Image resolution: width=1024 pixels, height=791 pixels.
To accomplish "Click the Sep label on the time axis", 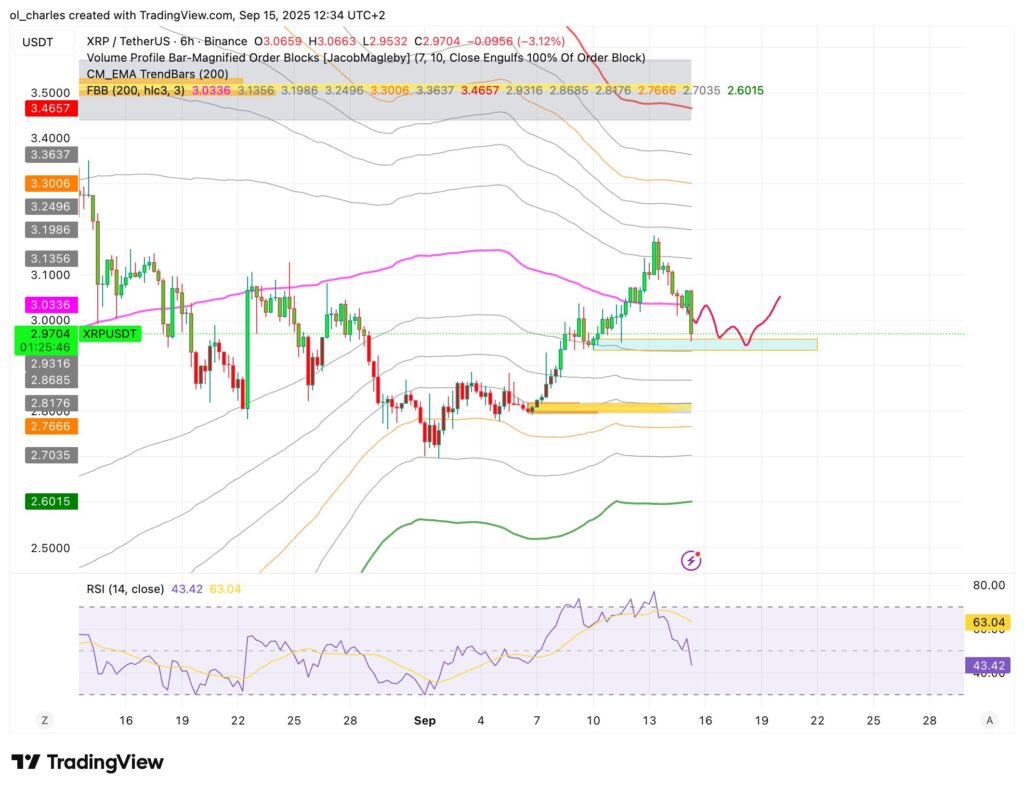I will 425,720.
